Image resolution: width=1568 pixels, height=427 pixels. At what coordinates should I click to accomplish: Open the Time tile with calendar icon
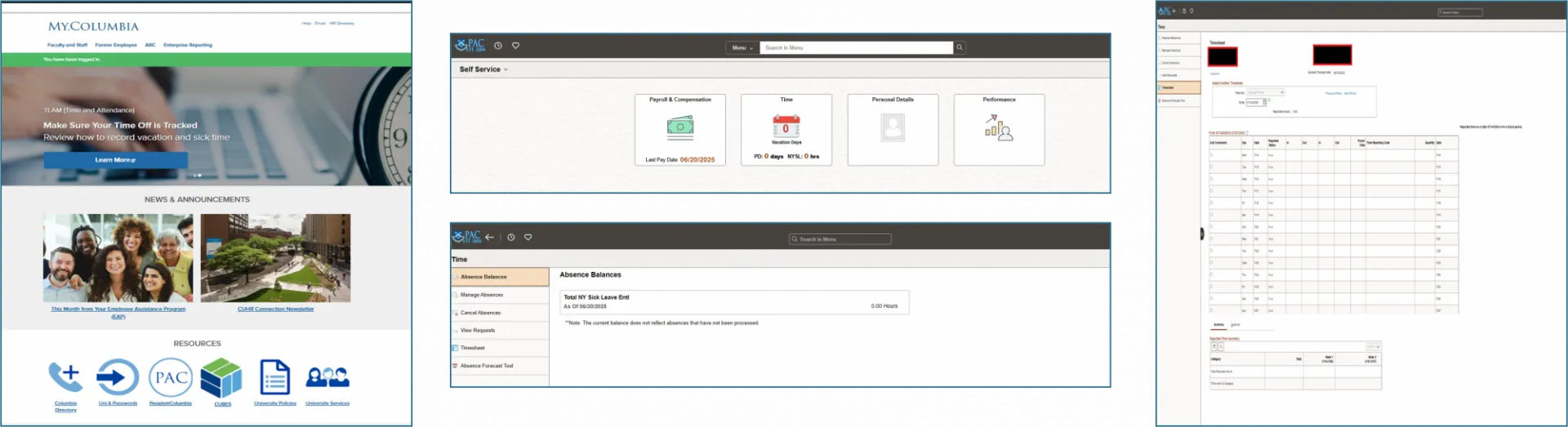[786, 130]
